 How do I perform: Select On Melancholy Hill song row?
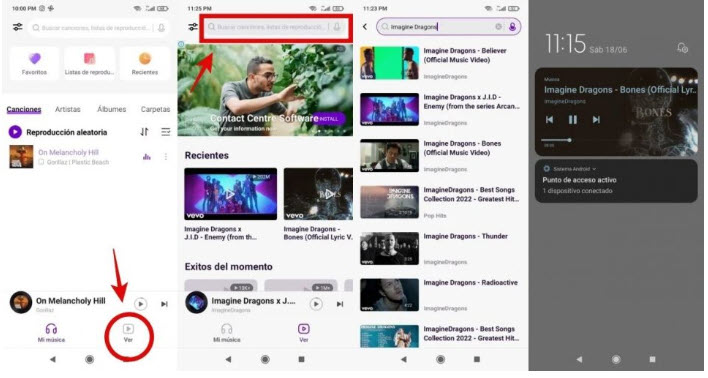tap(89, 157)
